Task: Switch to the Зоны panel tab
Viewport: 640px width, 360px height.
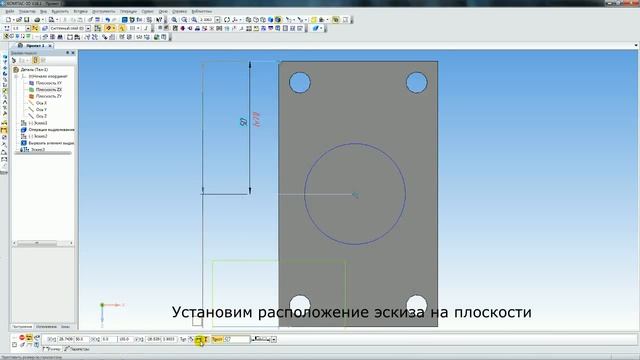Action: pos(65,327)
